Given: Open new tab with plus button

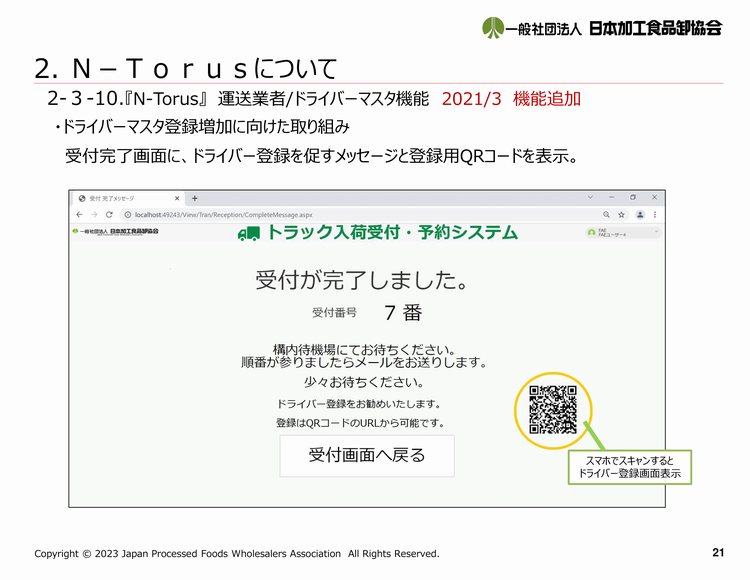Looking at the screenshot, I should 195,198.
